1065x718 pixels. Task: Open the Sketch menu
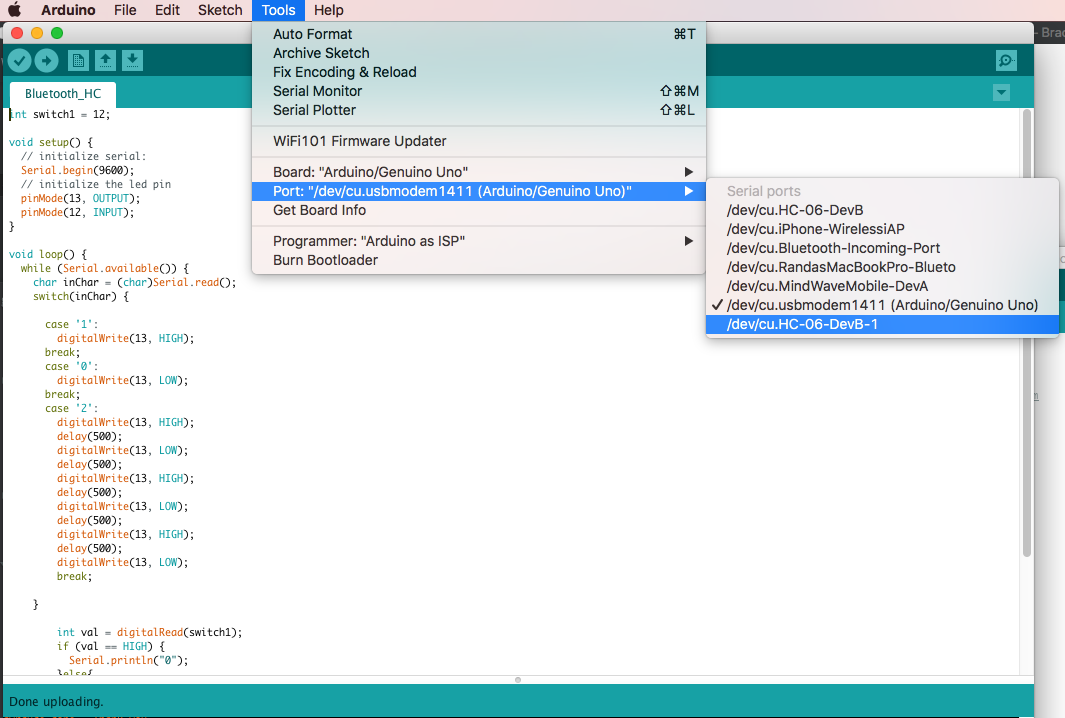220,10
